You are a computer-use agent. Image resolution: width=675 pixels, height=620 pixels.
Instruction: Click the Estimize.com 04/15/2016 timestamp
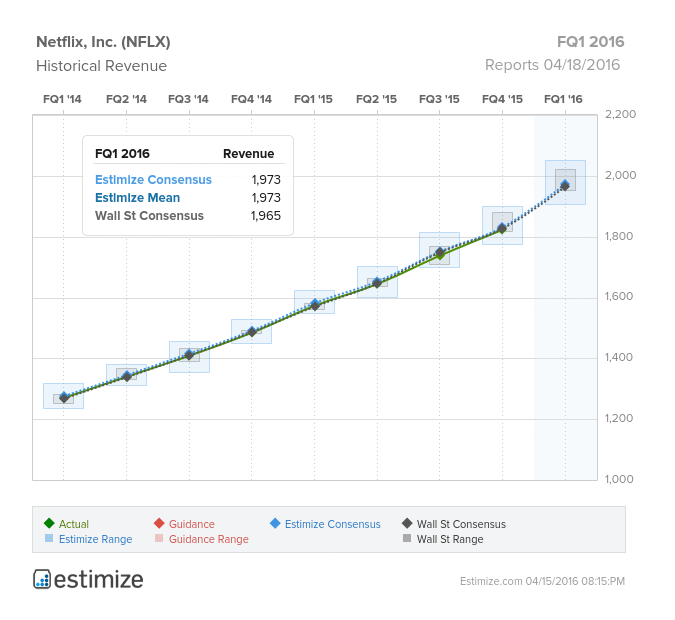pos(542,581)
